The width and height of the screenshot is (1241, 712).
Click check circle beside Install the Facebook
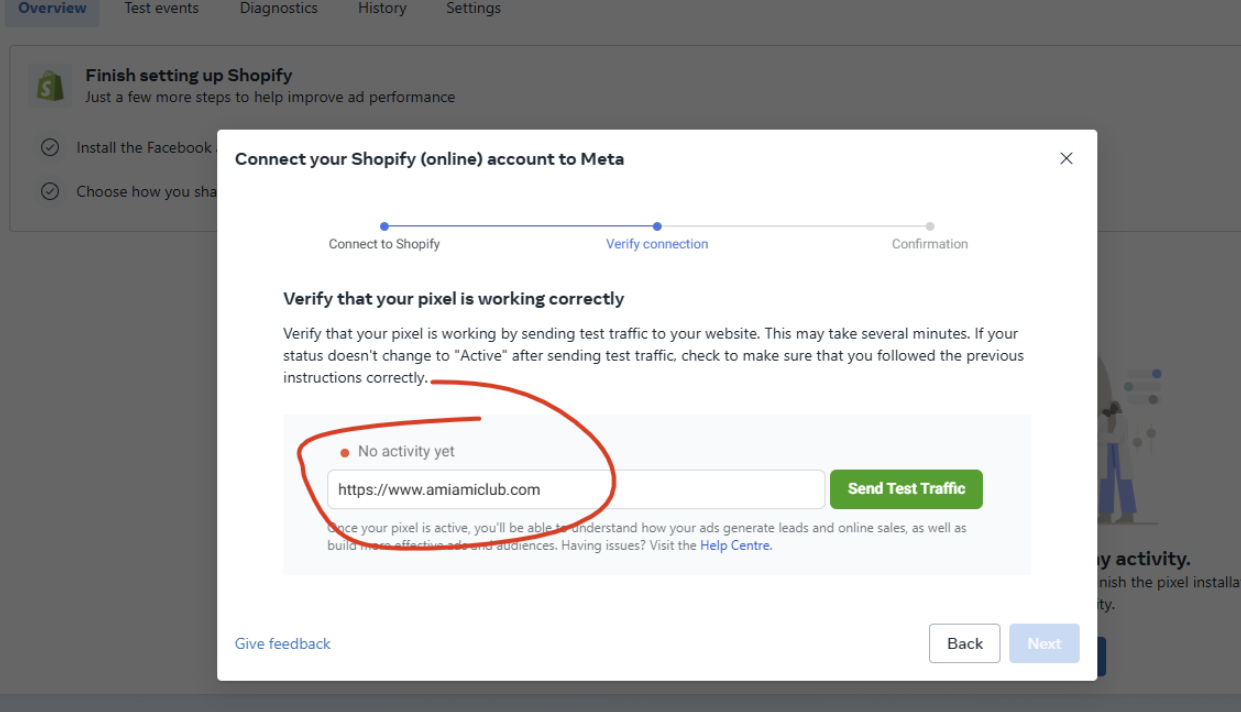click(x=50, y=148)
